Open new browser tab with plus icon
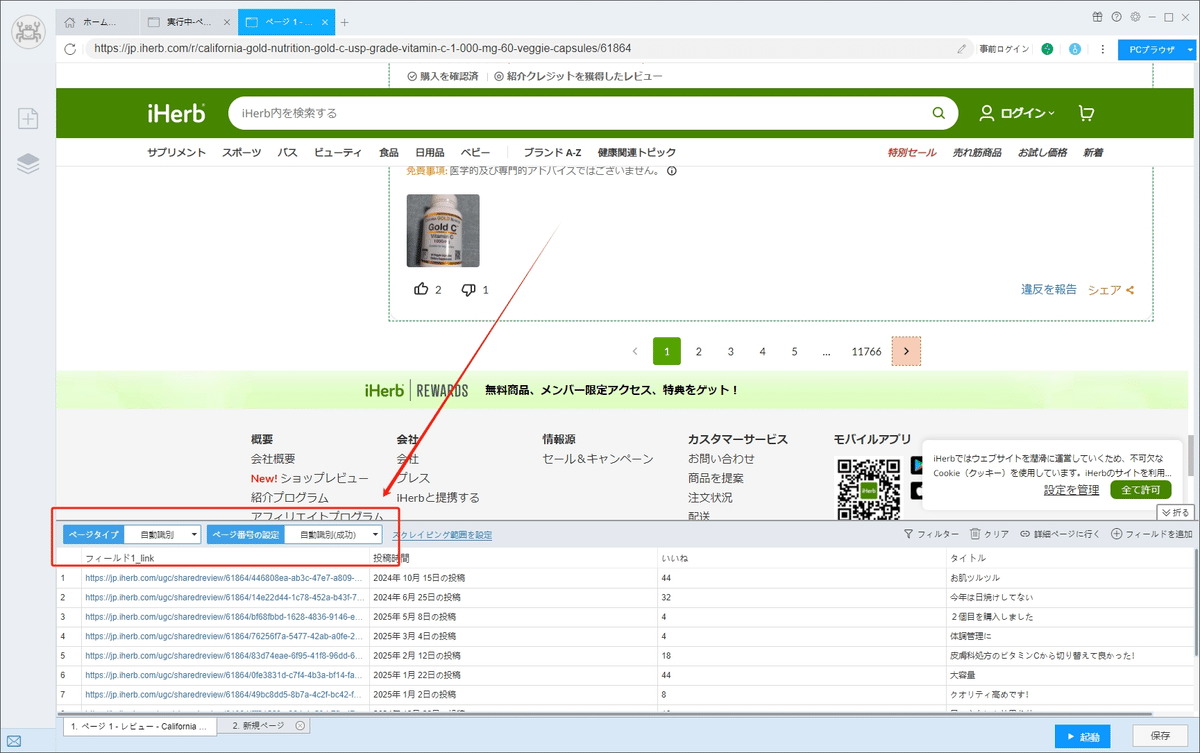 pyautogui.click(x=345, y=22)
